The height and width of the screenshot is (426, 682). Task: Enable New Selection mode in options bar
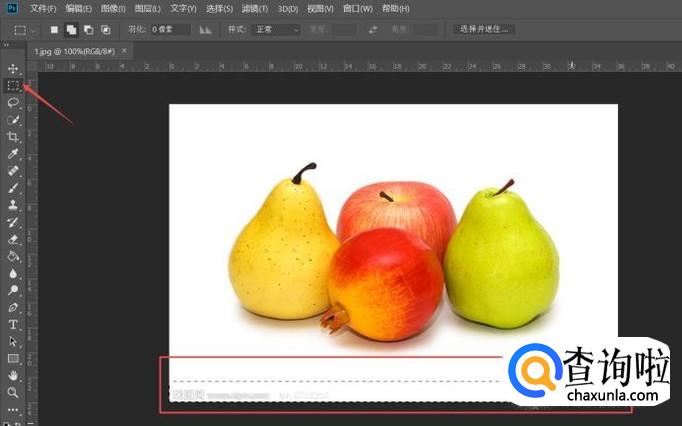coord(54,30)
